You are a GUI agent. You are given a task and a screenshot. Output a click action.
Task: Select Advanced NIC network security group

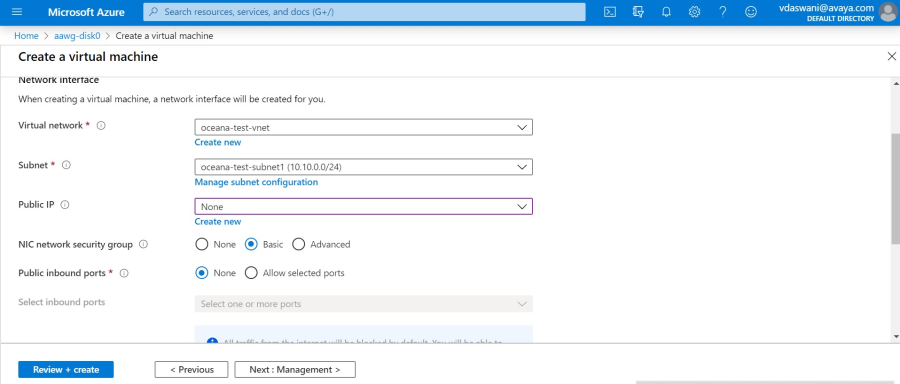[x=298, y=245]
